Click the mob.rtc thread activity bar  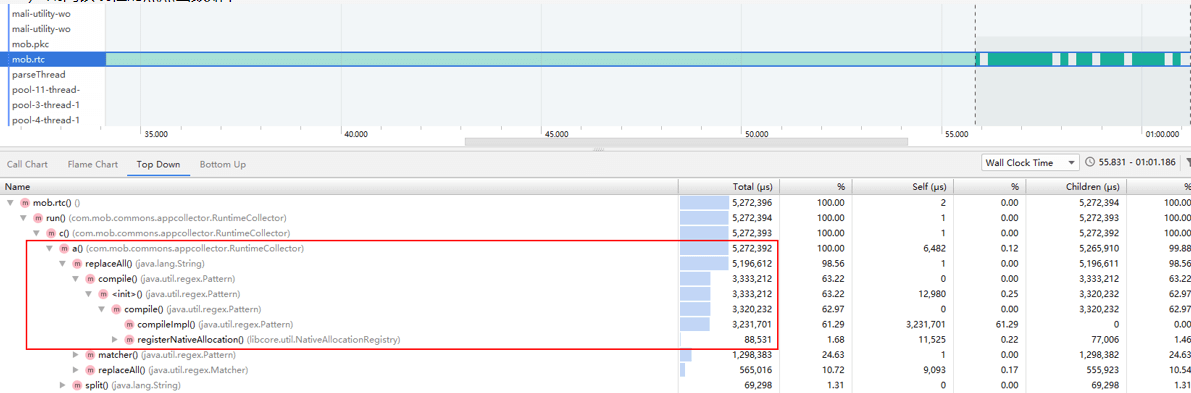point(648,59)
